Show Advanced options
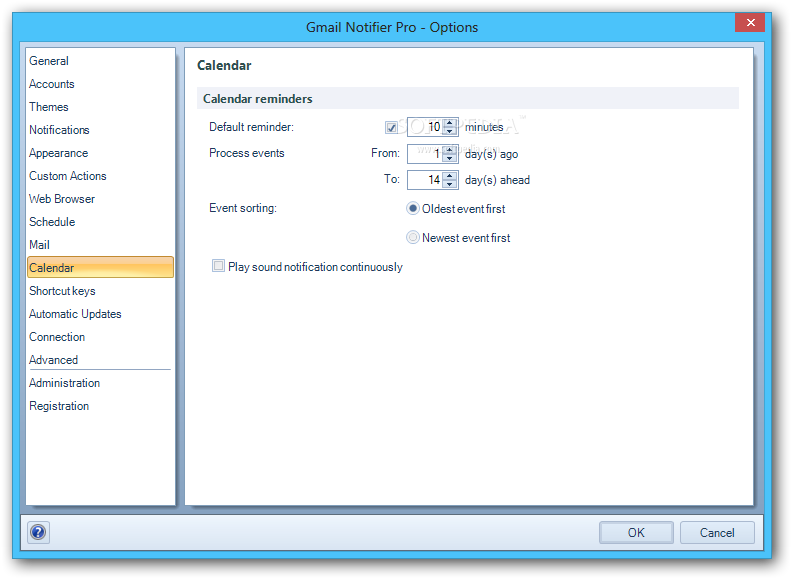792x579 pixels. (x=54, y=360)
